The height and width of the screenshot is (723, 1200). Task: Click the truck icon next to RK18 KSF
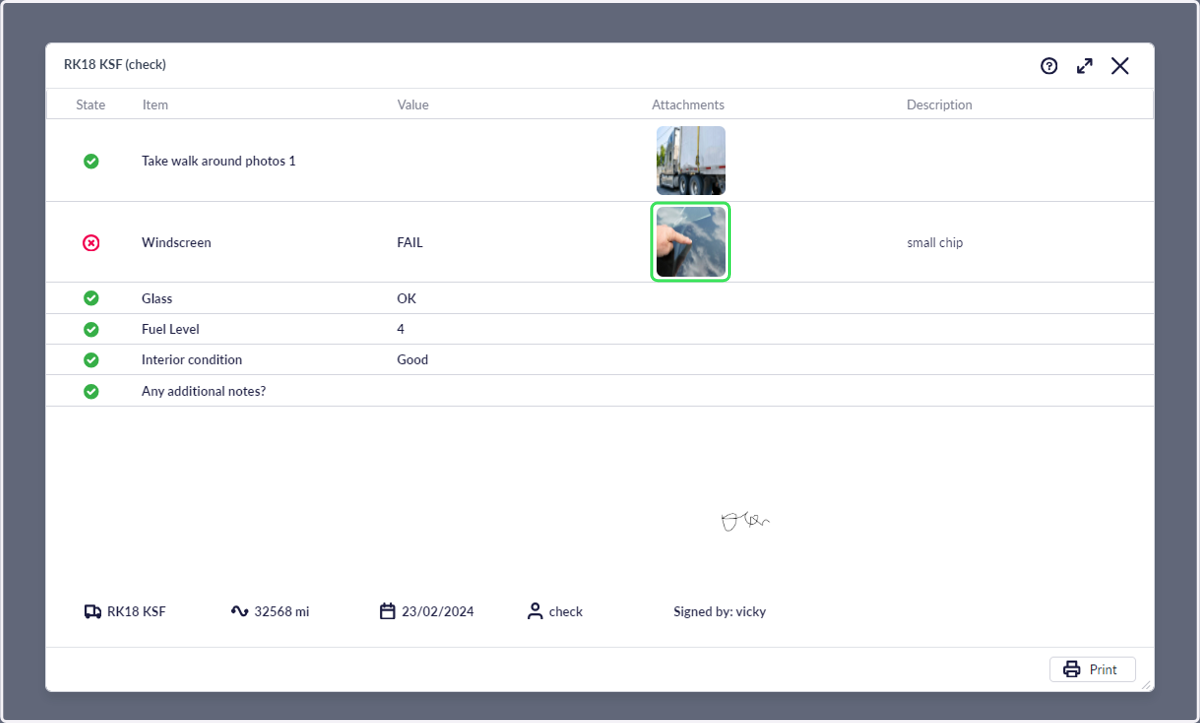pos(92,611)
